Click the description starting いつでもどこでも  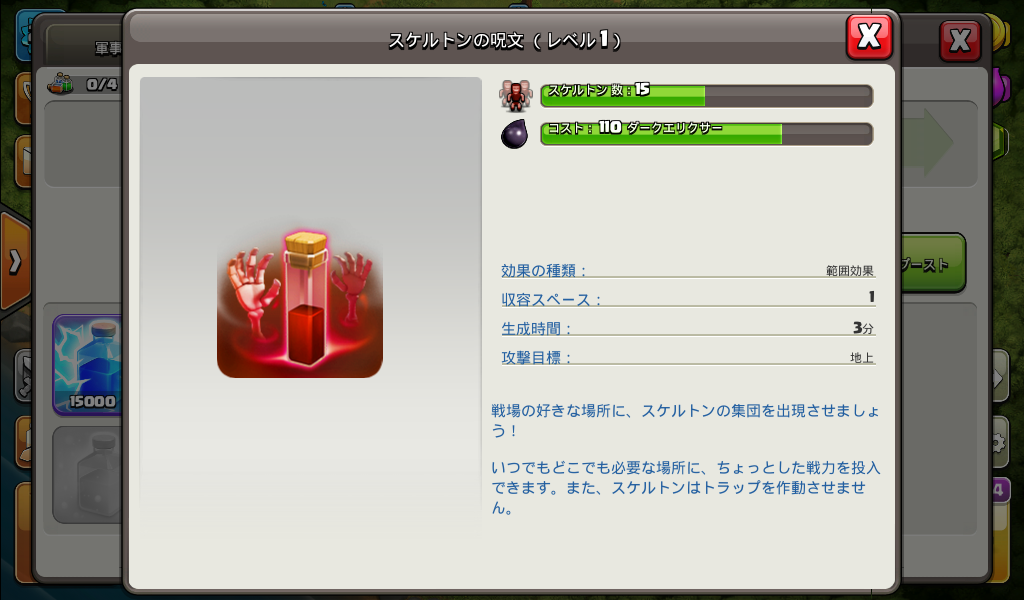[x=685, y=488]
